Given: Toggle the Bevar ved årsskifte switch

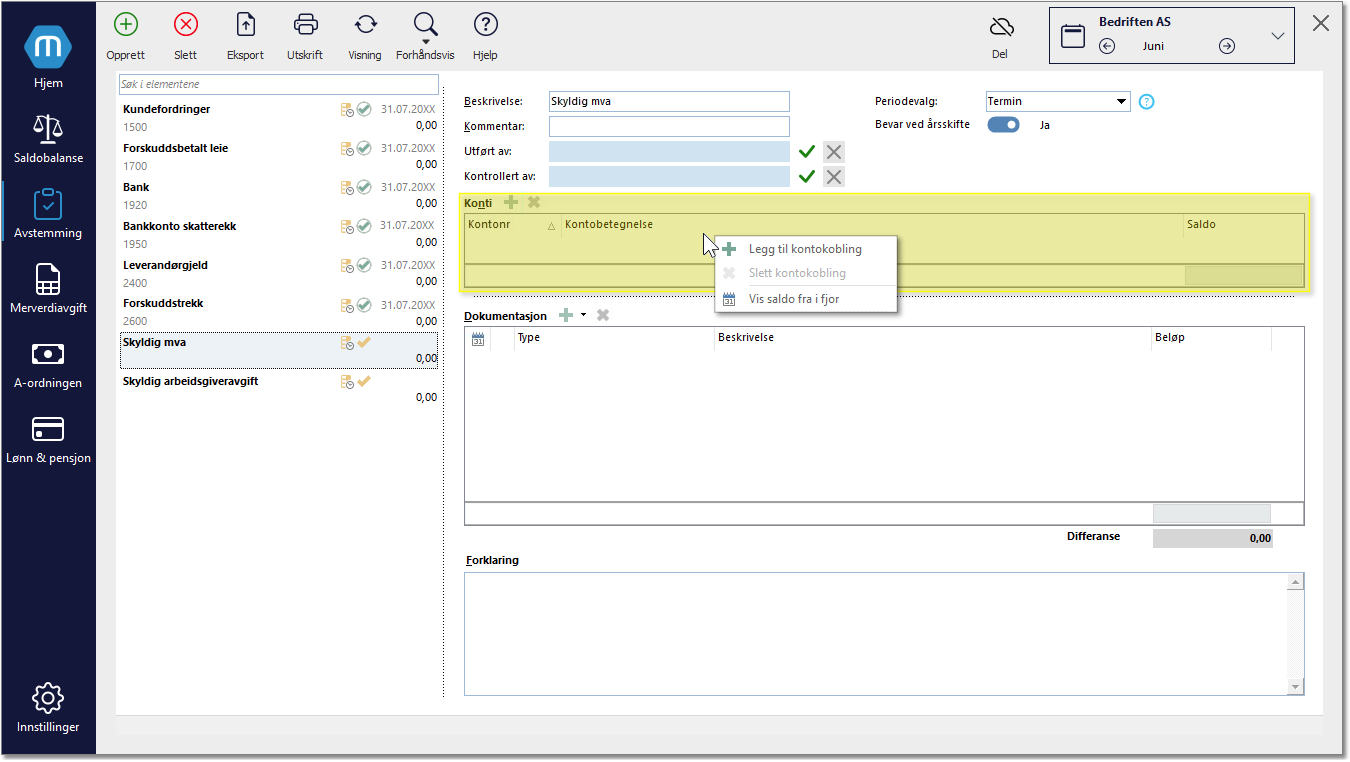Looking at the screenshot, I should pyautogui.click(x=1003, y=125).
